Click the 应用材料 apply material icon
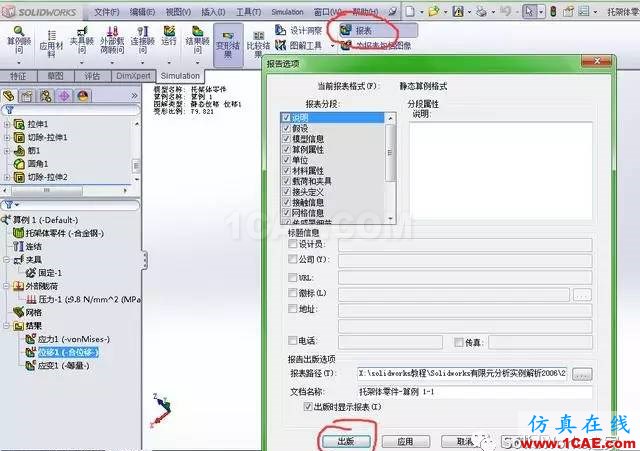The width and height of the screenshot is (640, 451). tap(51, 43)
